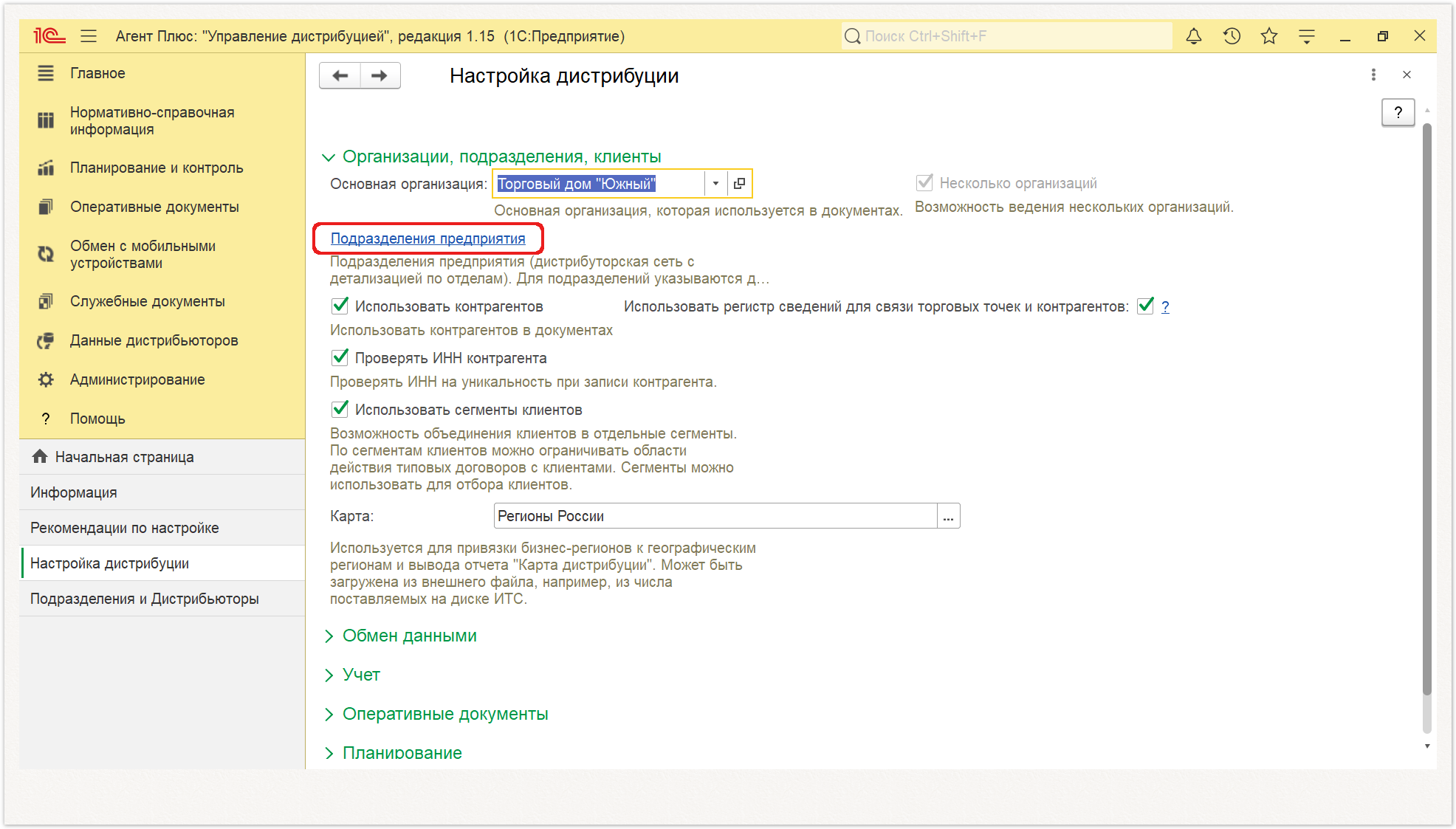Switch to Рекомендации по настройке tab

162,528
